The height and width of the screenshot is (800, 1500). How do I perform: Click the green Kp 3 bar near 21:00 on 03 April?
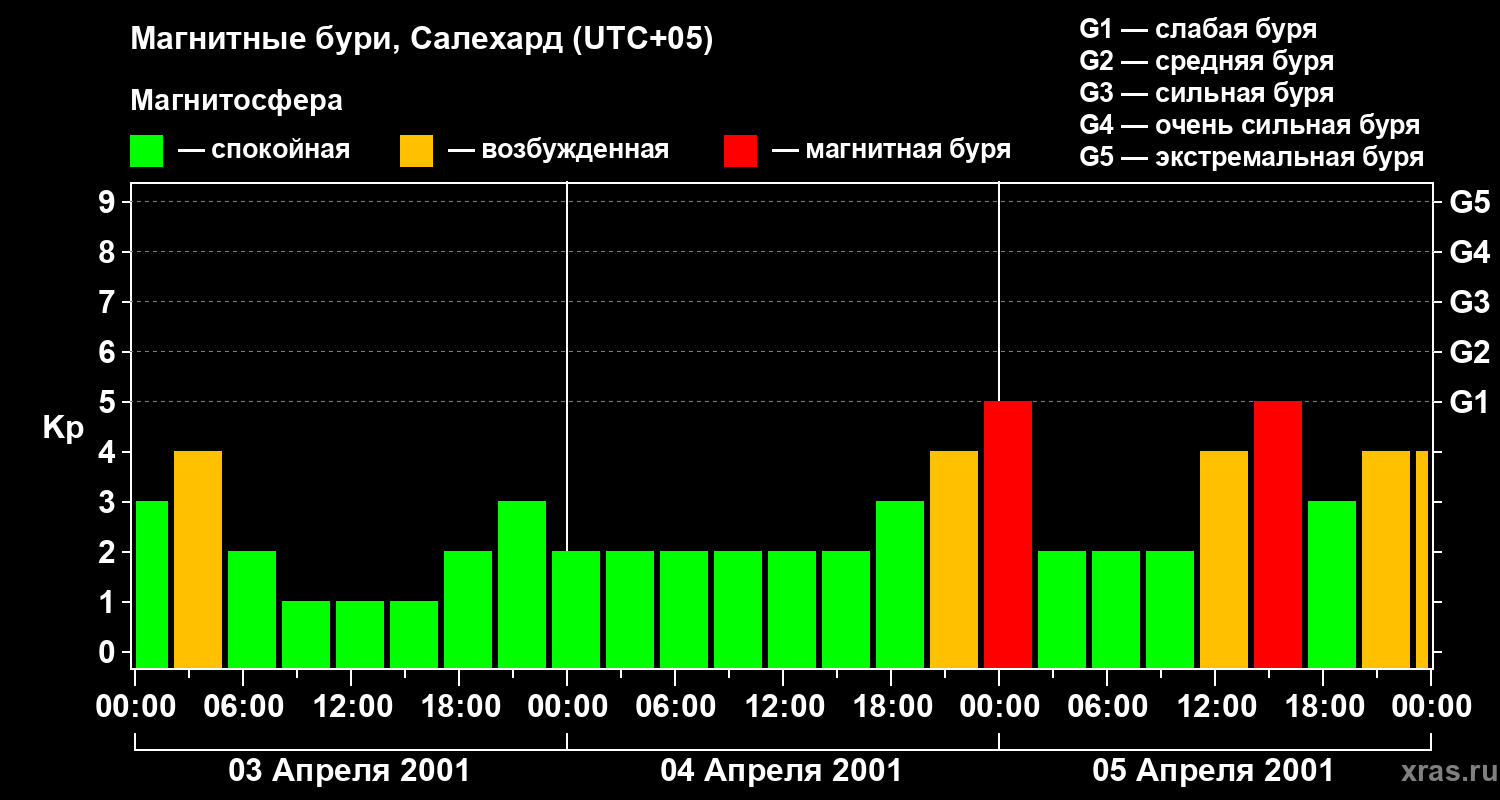pos(522,585)
